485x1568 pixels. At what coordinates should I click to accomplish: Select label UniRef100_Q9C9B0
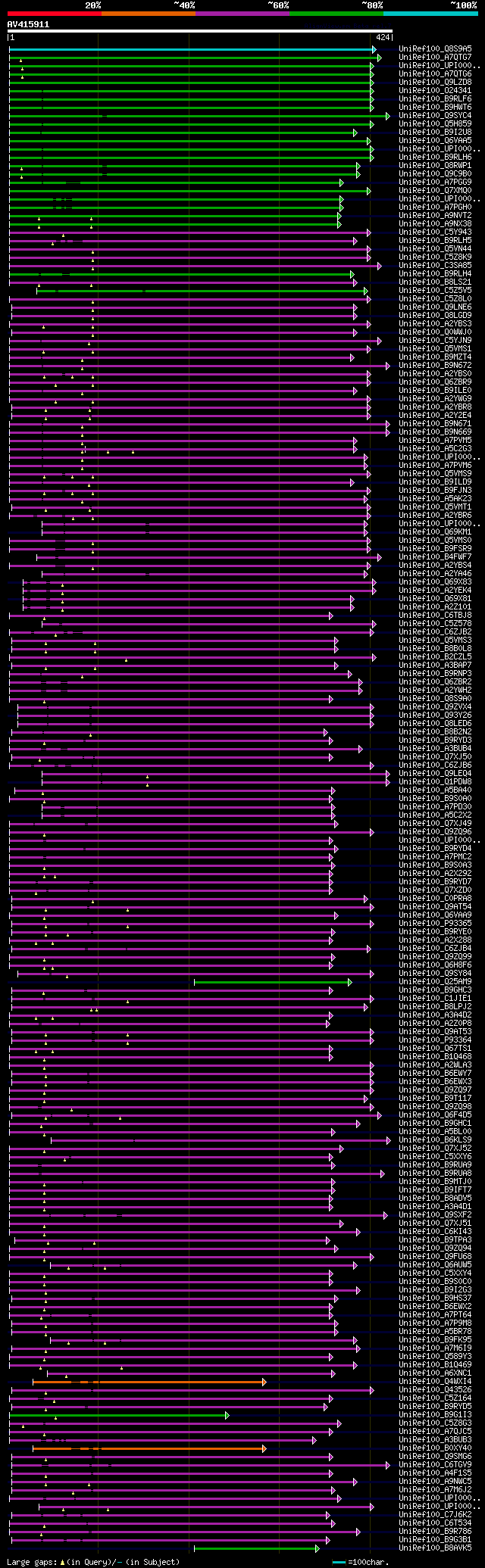click(x=435, y=174)
